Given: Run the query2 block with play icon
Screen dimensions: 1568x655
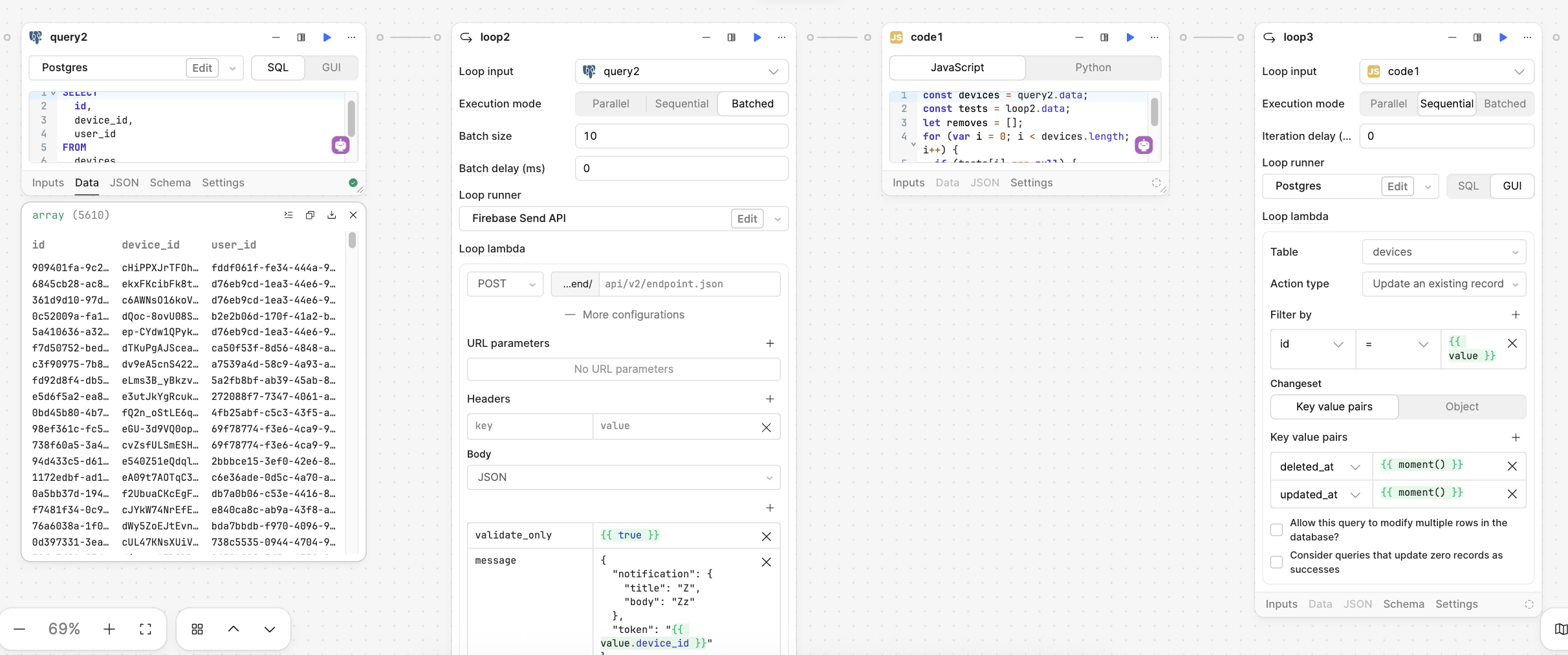Looking at the screenshot, I should 327,38.
